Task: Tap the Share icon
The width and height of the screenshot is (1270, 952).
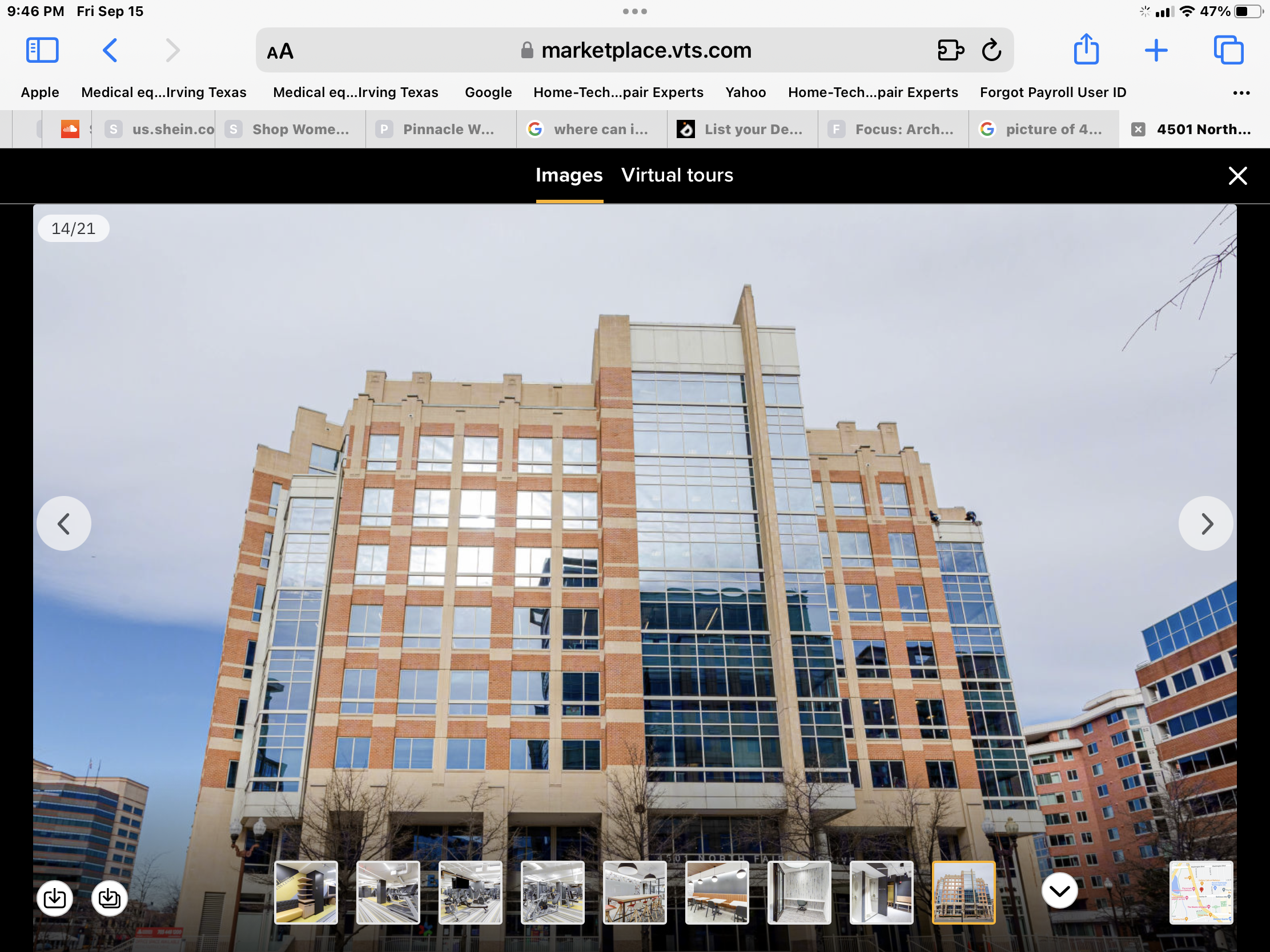Action: [x=1086, y=50]
